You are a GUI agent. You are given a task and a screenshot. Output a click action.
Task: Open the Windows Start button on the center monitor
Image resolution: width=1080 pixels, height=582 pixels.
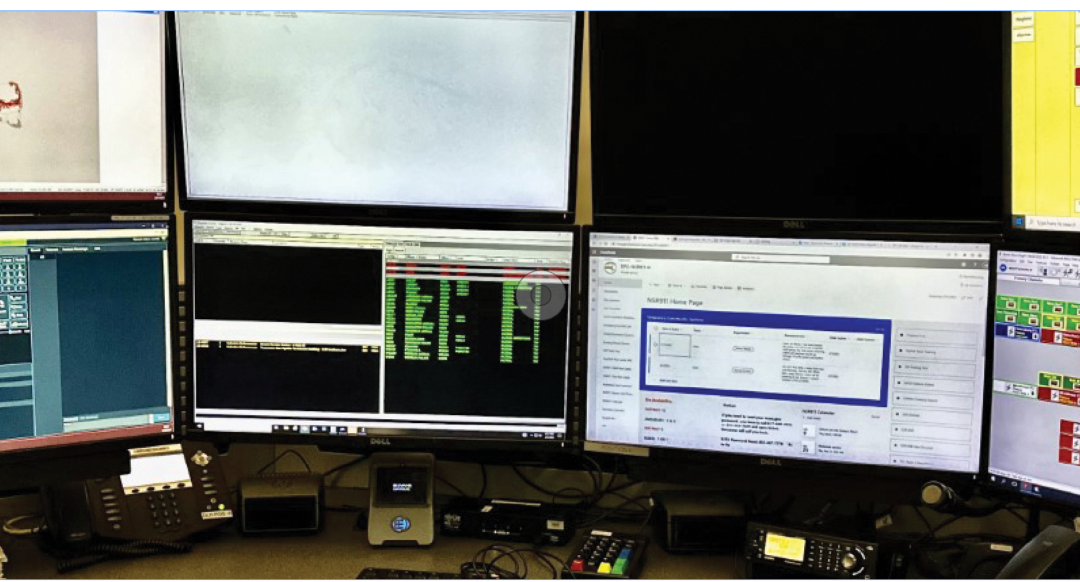point(200,426)
